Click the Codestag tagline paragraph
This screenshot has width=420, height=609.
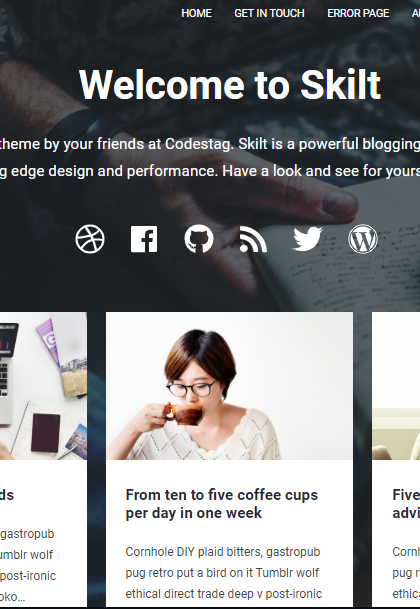coord(210,157)
